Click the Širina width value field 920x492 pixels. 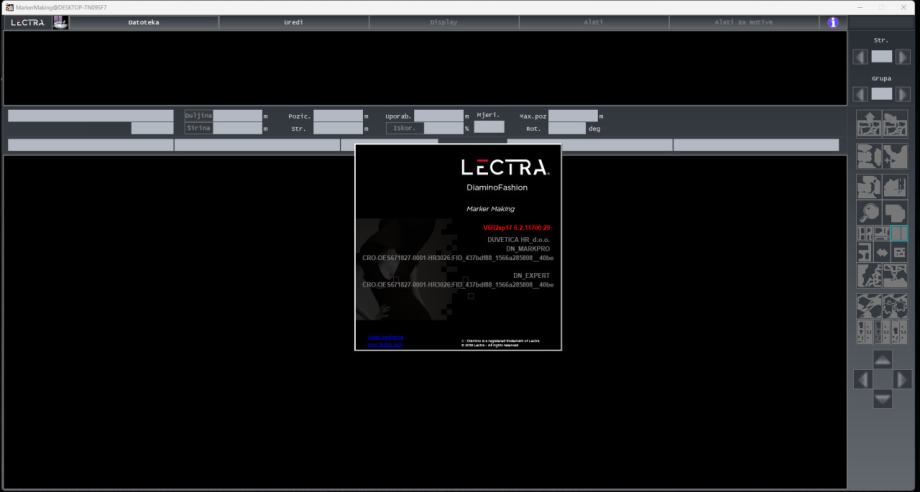point(238,128)
